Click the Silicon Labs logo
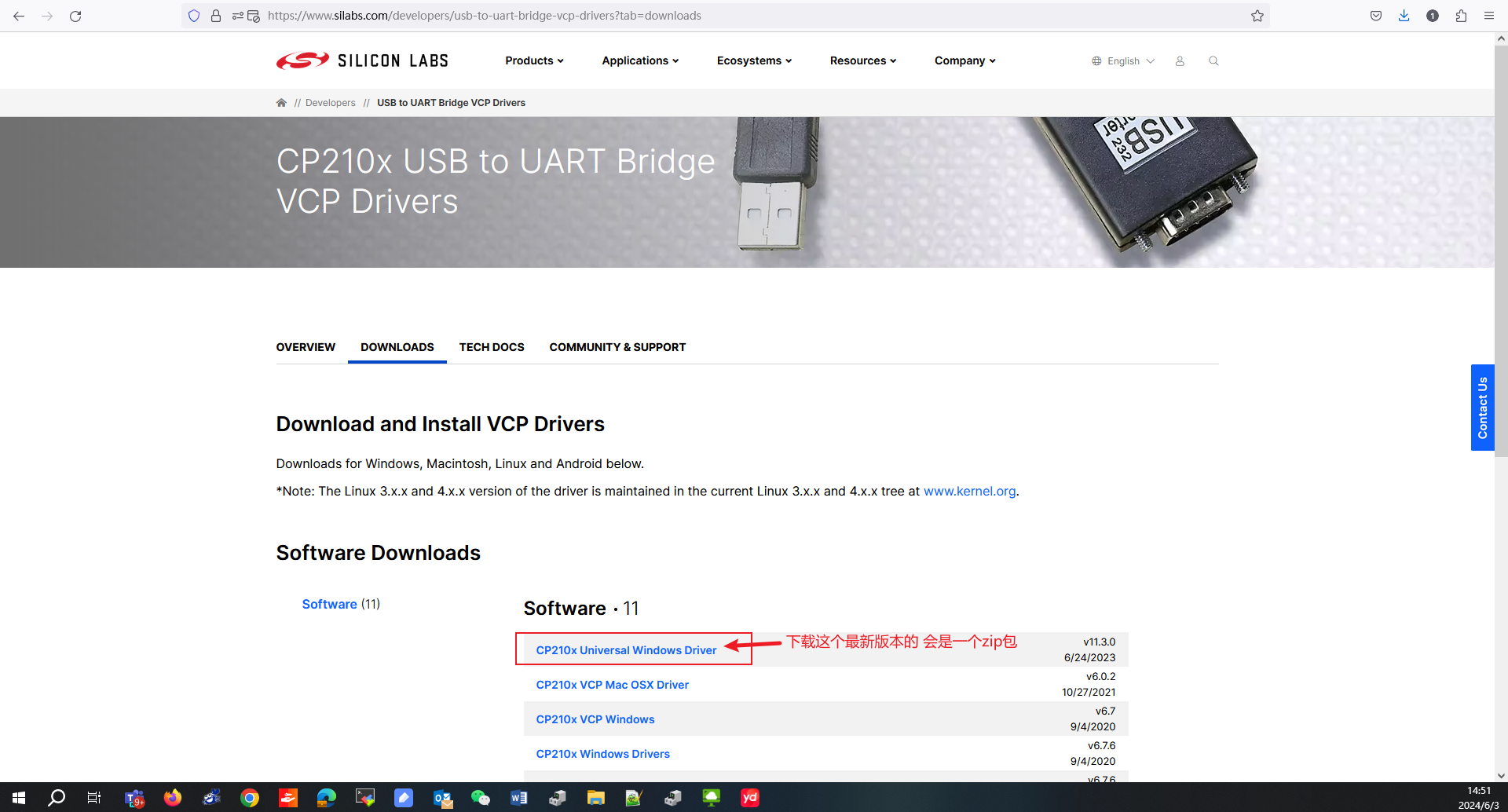The image size is (1508, 812). [362, 60]
